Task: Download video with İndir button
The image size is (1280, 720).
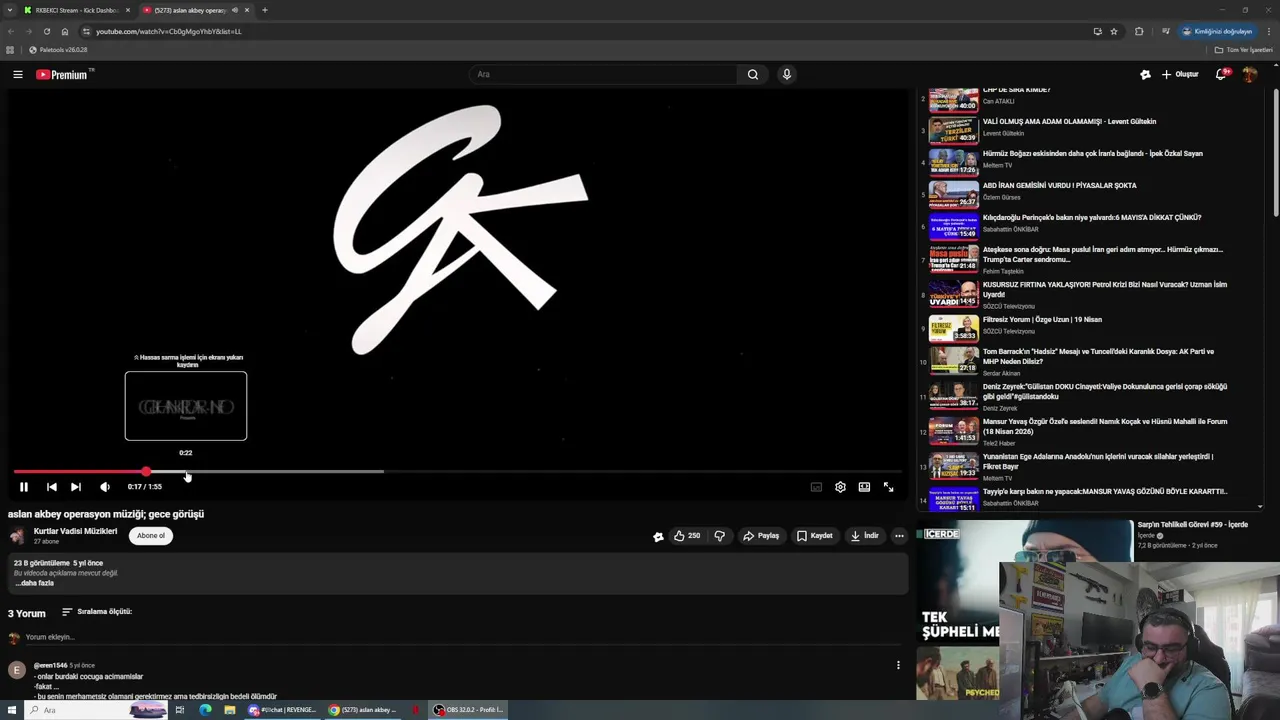Action: pos(865,536)
